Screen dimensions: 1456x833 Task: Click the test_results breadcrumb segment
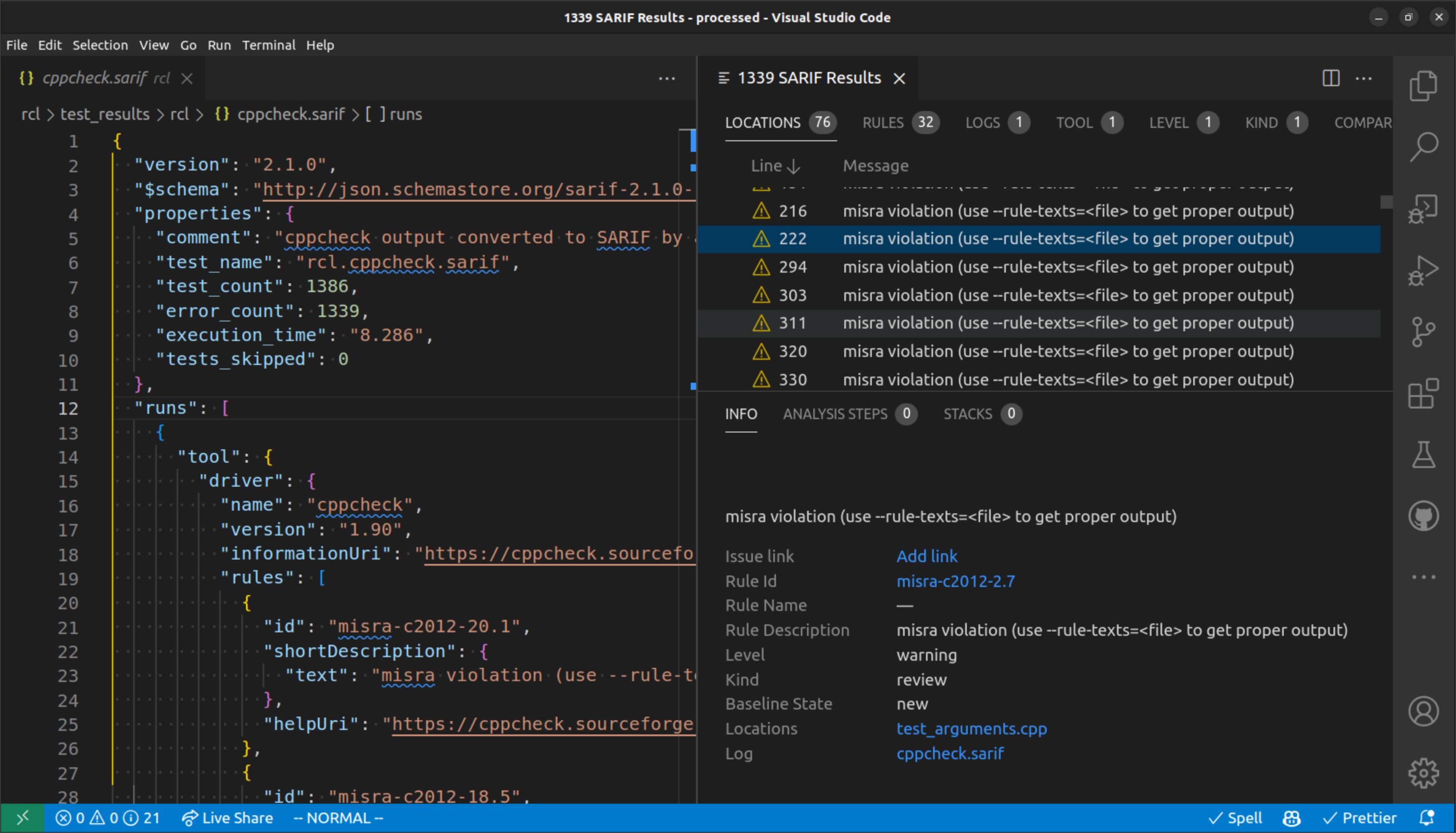[x=105, y=115]
